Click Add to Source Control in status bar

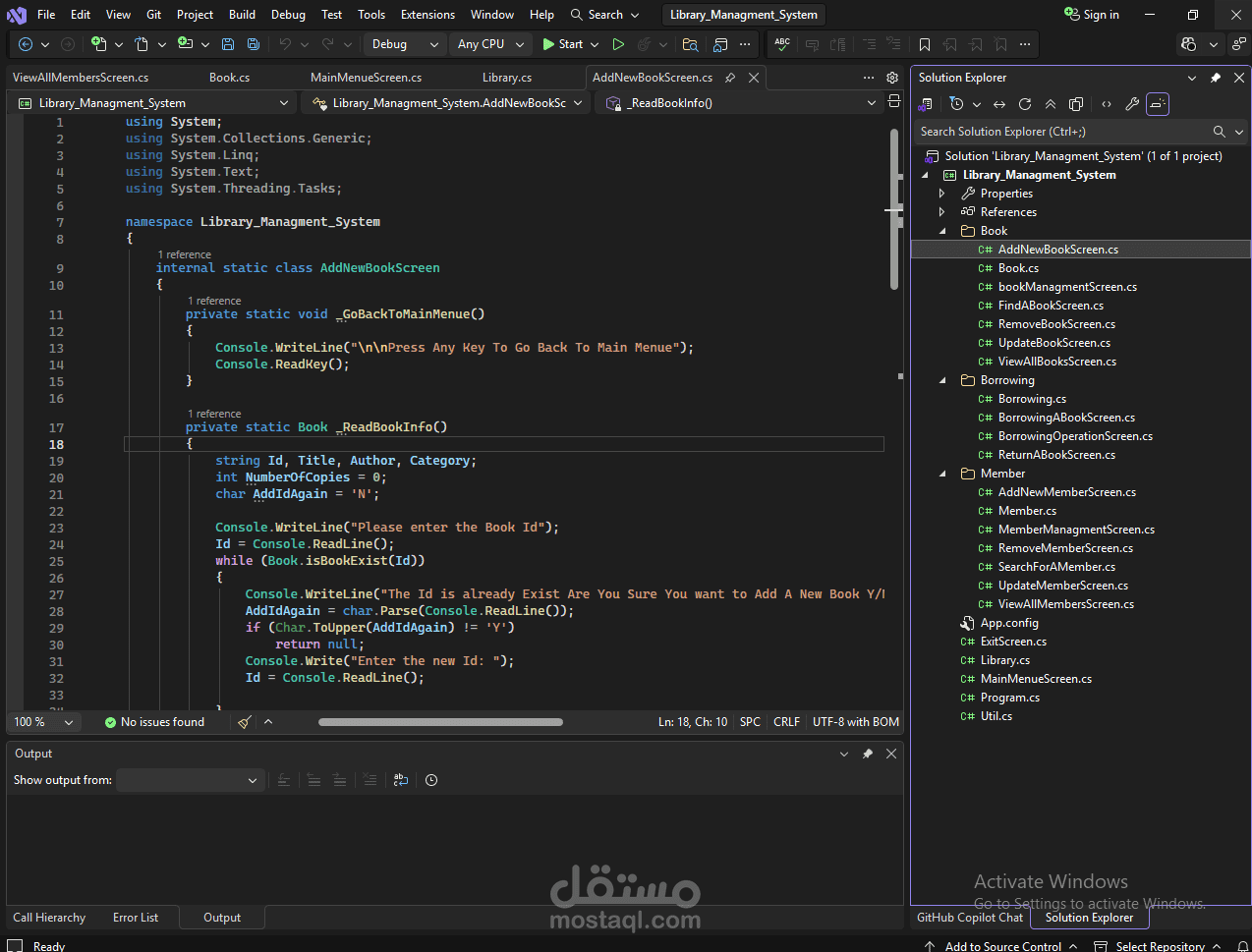[1002, 946]
